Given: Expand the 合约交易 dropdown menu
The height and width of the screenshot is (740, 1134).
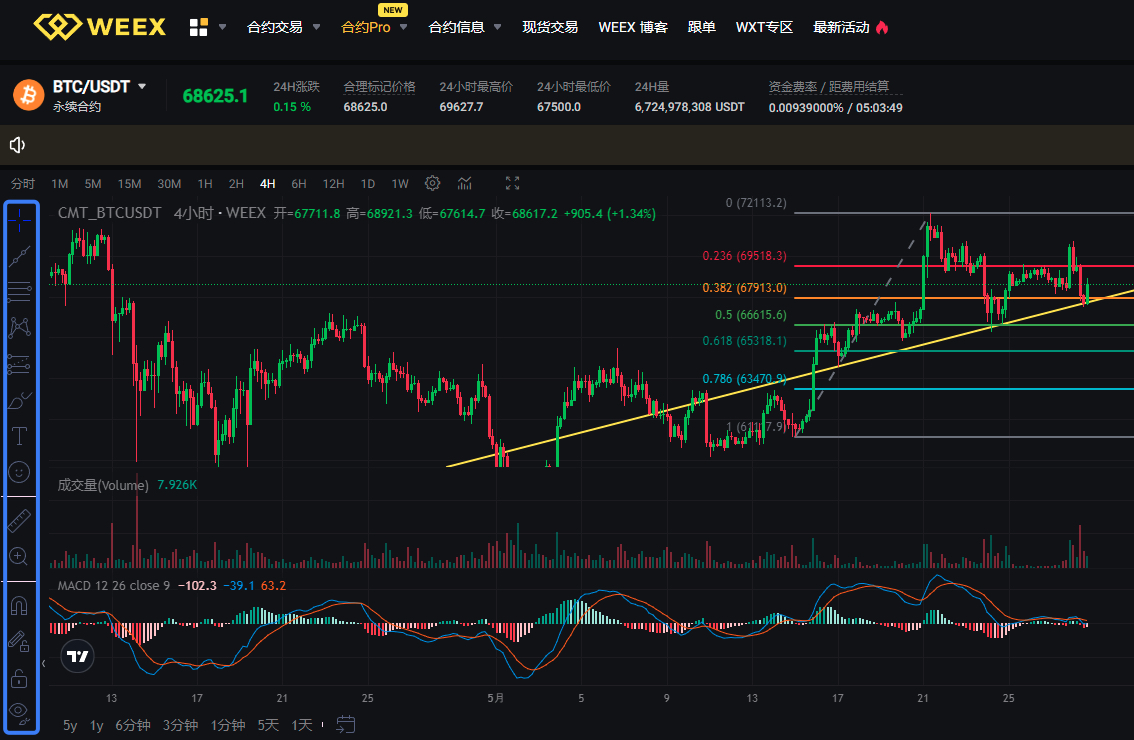Looking at the screenshot, I should point(316,27).
